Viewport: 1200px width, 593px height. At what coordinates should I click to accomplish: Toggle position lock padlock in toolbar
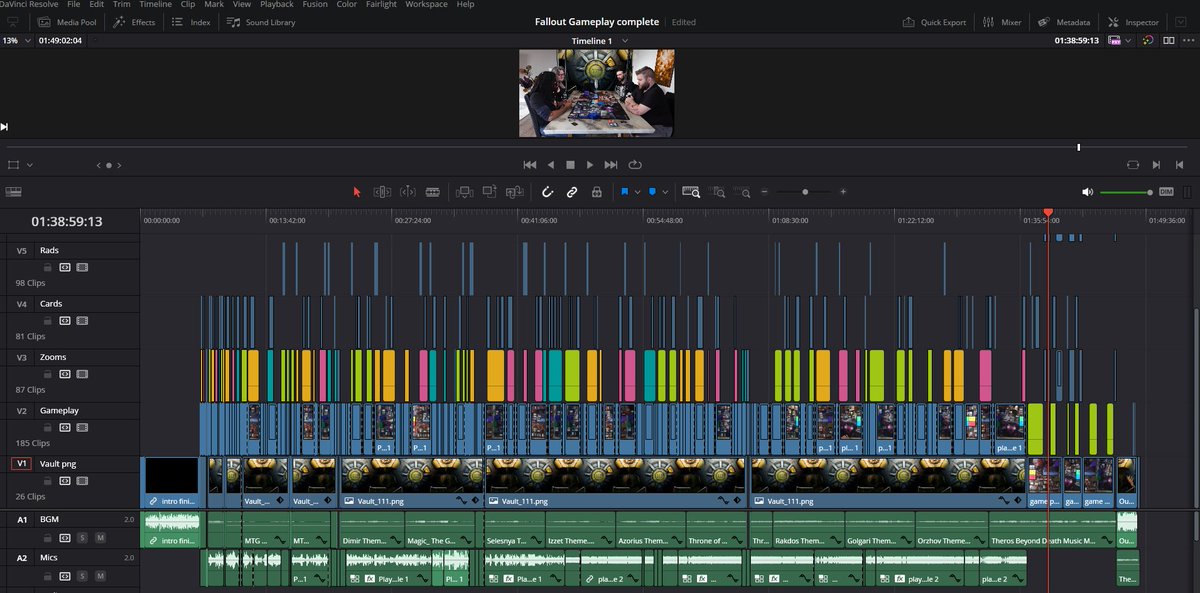597,191
